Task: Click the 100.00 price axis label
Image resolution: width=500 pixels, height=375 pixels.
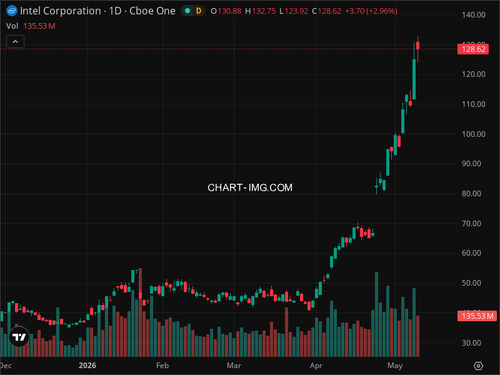Action: 473,134
